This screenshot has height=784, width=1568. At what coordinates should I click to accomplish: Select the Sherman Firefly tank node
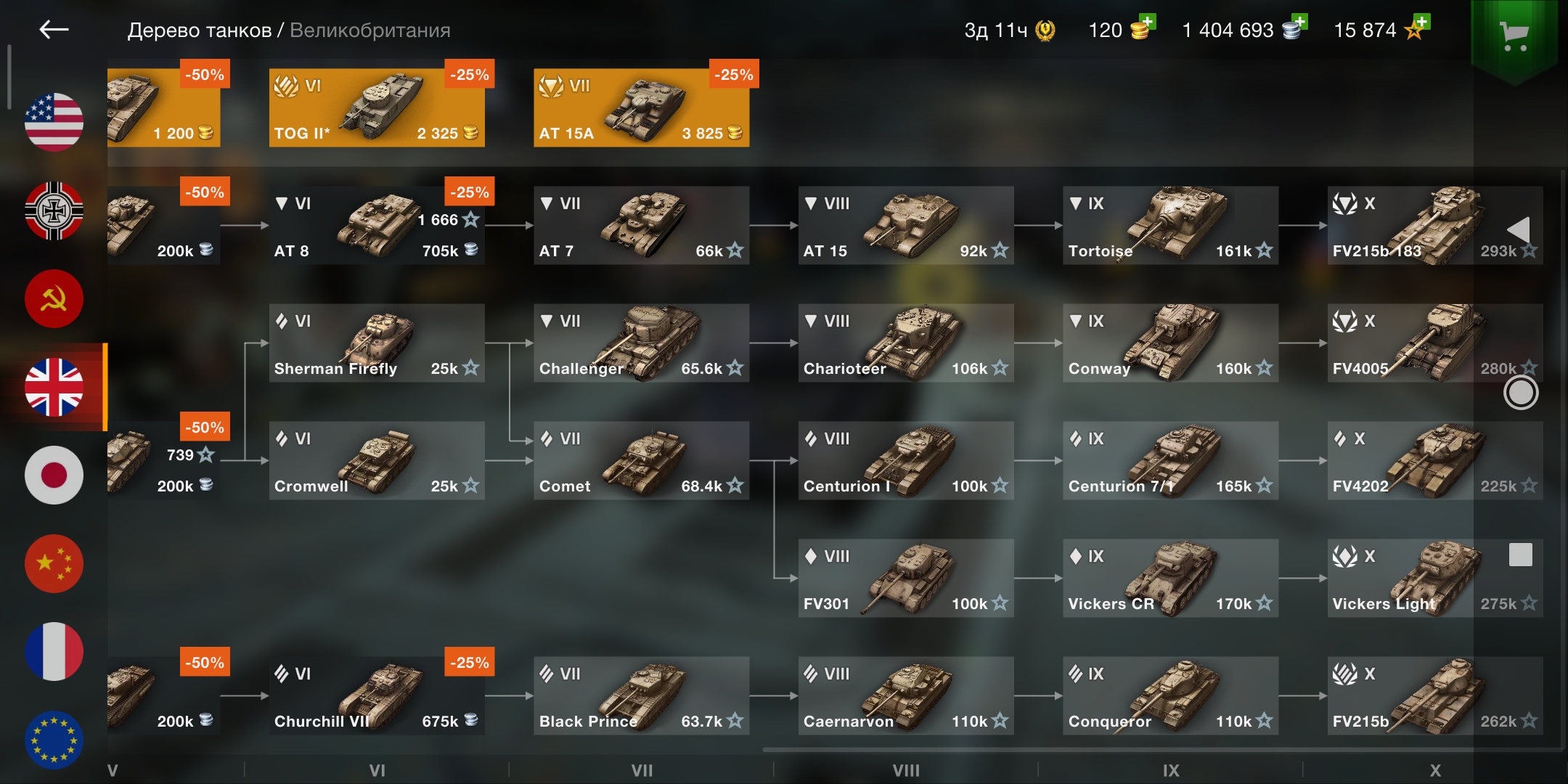pos(377,343)
